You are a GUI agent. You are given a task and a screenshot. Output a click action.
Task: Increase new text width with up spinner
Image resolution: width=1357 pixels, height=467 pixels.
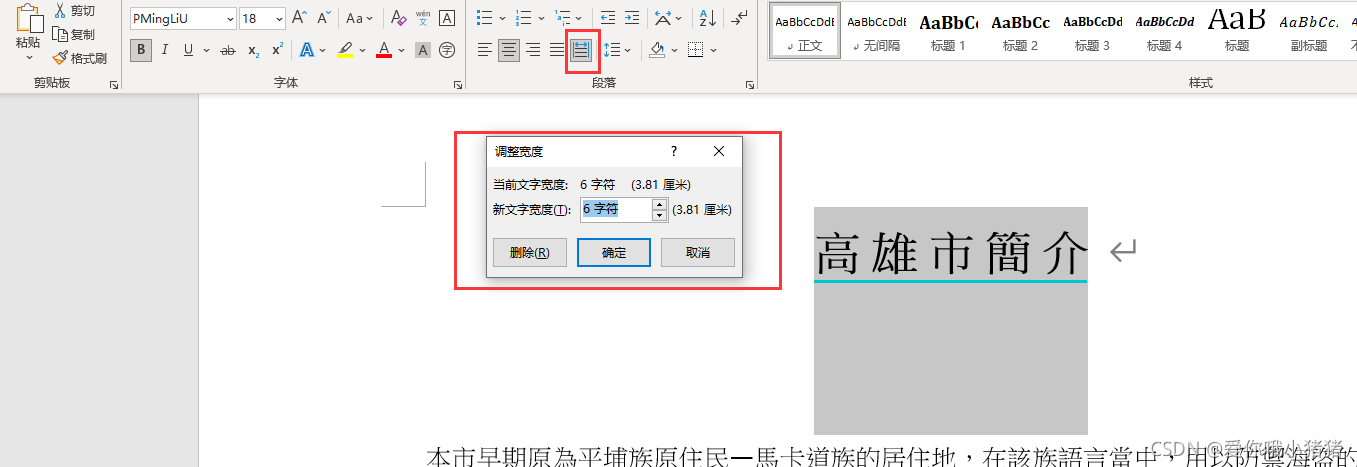pos(659,204)
